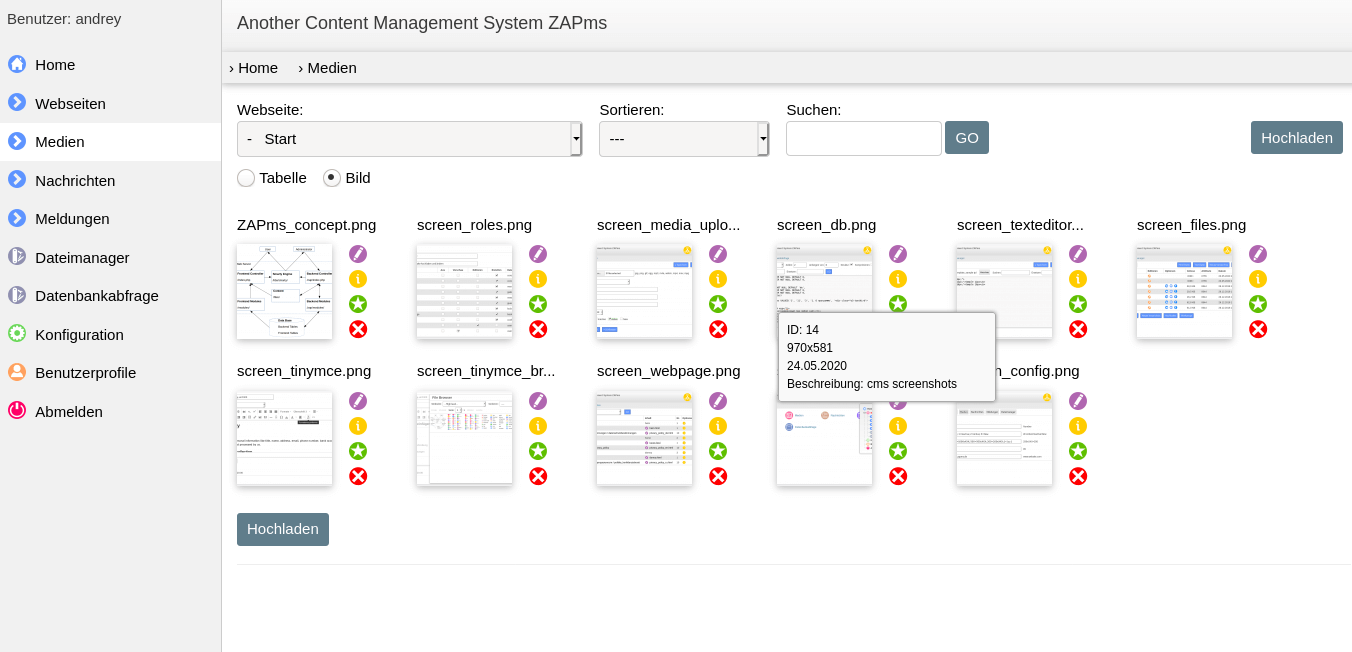The width and height of the screenshot is (1352, 652).
Task: Edit screen_db.png with the pencil icon
Action: [x=898, y=254]
